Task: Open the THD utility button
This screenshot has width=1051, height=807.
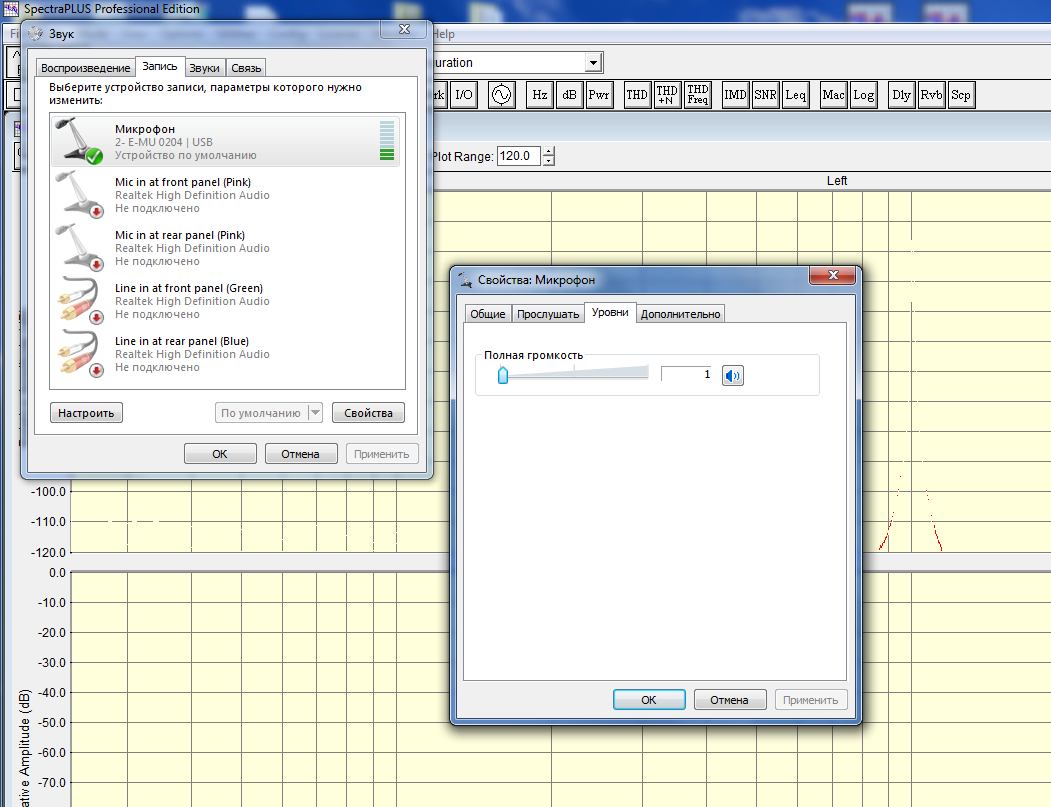Action: pyautogui.click(x=637, y=95)
